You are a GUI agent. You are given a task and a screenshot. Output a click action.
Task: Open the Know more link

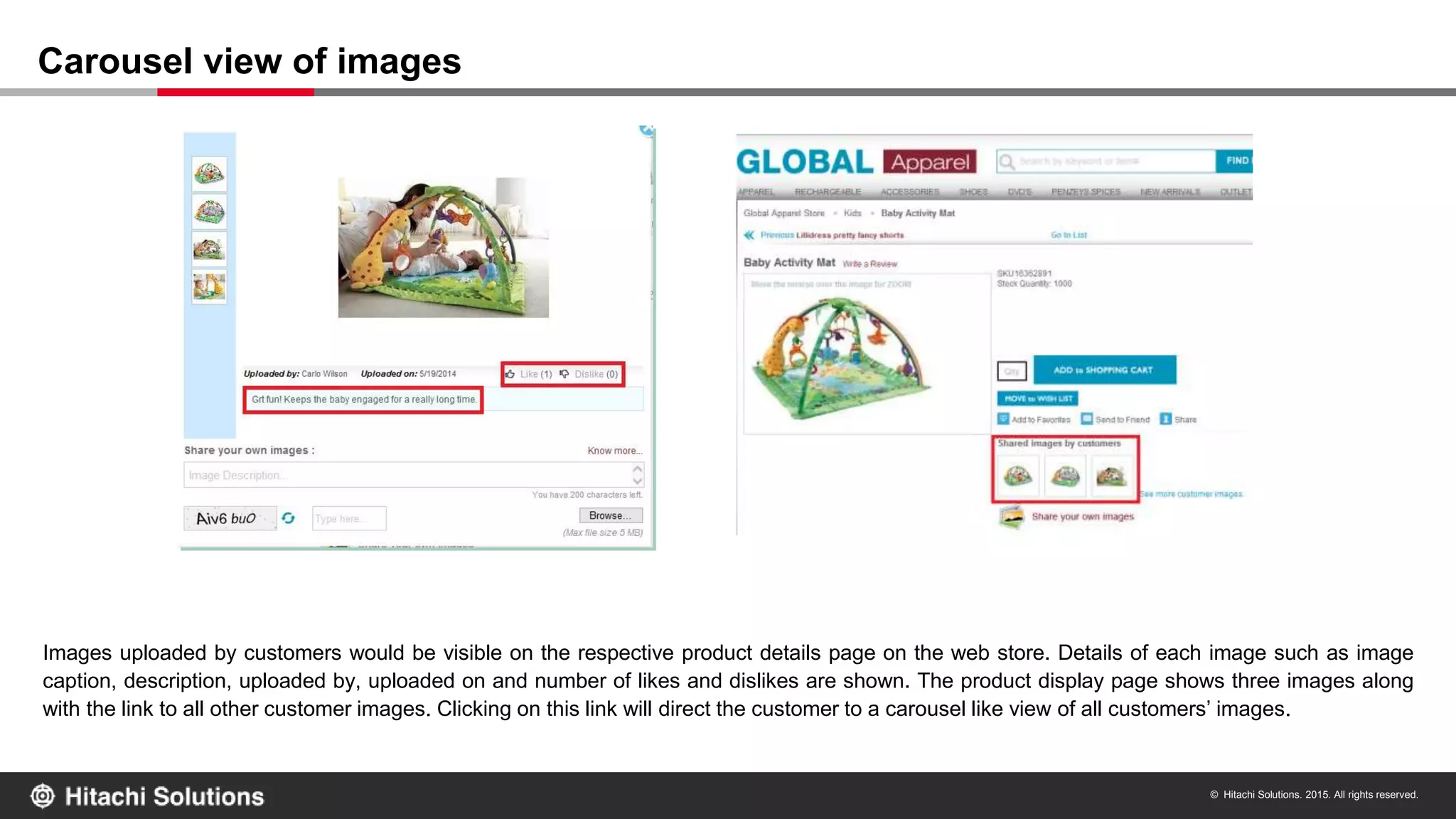click(615, 451)
